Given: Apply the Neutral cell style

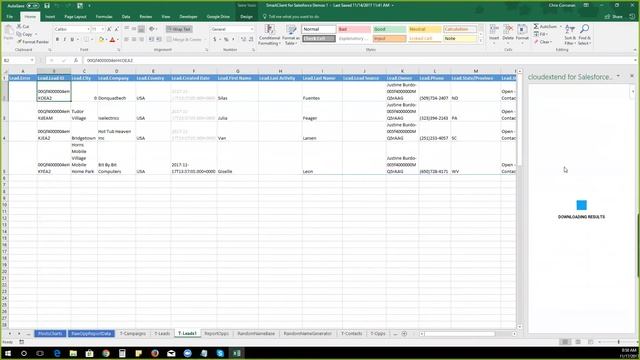Looking at the screenshot, I should [x=424, y=29].
